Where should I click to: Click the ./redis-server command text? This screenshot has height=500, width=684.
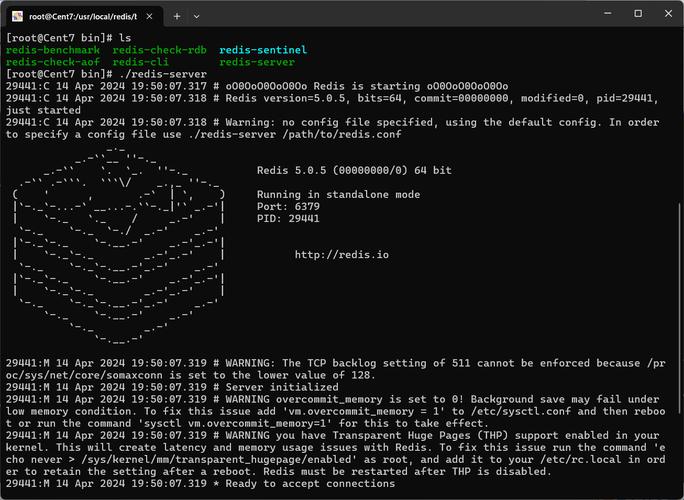tap(163, 74)
